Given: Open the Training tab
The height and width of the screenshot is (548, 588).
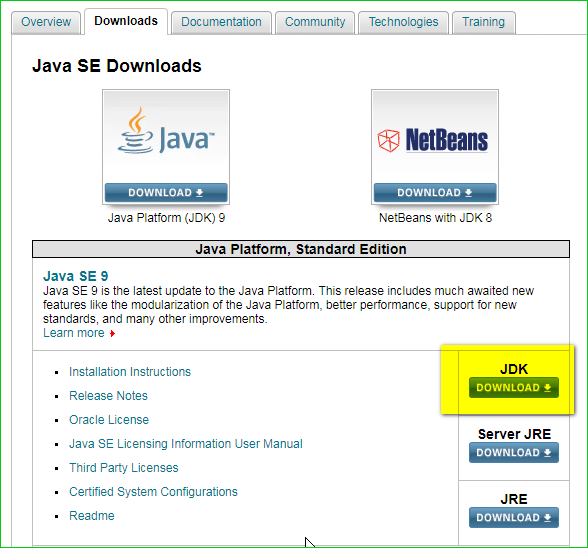Looking at the screenshot, I should [x=484, y=22].
